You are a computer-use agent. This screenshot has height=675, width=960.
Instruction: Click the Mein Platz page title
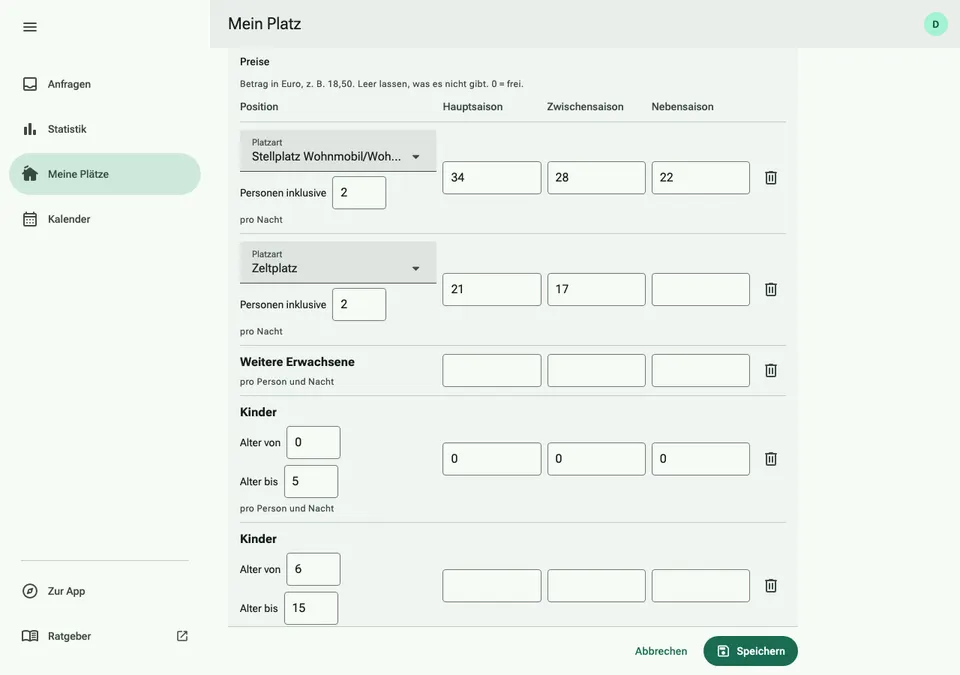(264, 24)
